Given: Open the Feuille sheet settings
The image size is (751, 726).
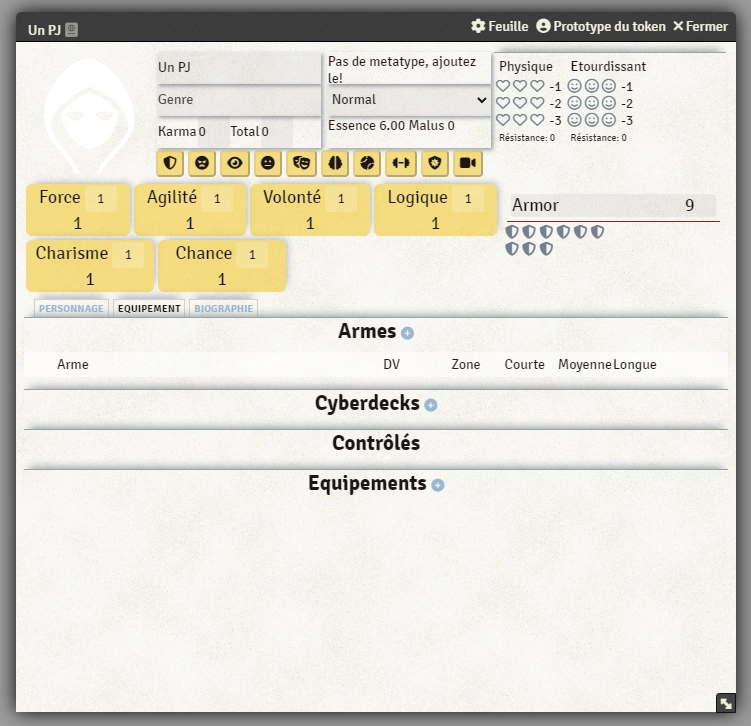Looking at the screenshot, I should (499, 27).
